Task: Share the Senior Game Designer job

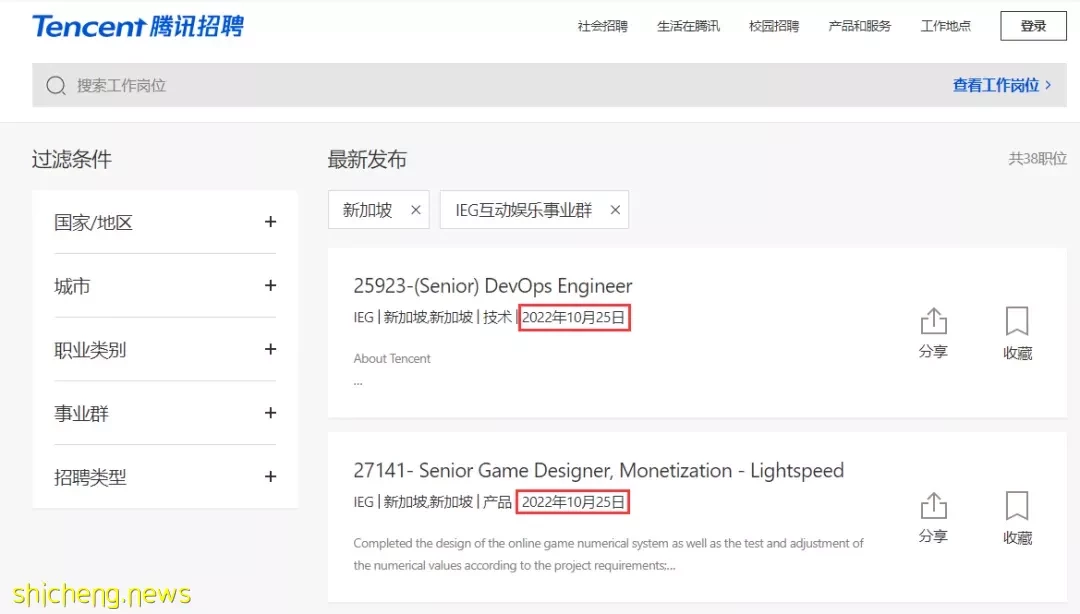Action: (x=933, y=518)
